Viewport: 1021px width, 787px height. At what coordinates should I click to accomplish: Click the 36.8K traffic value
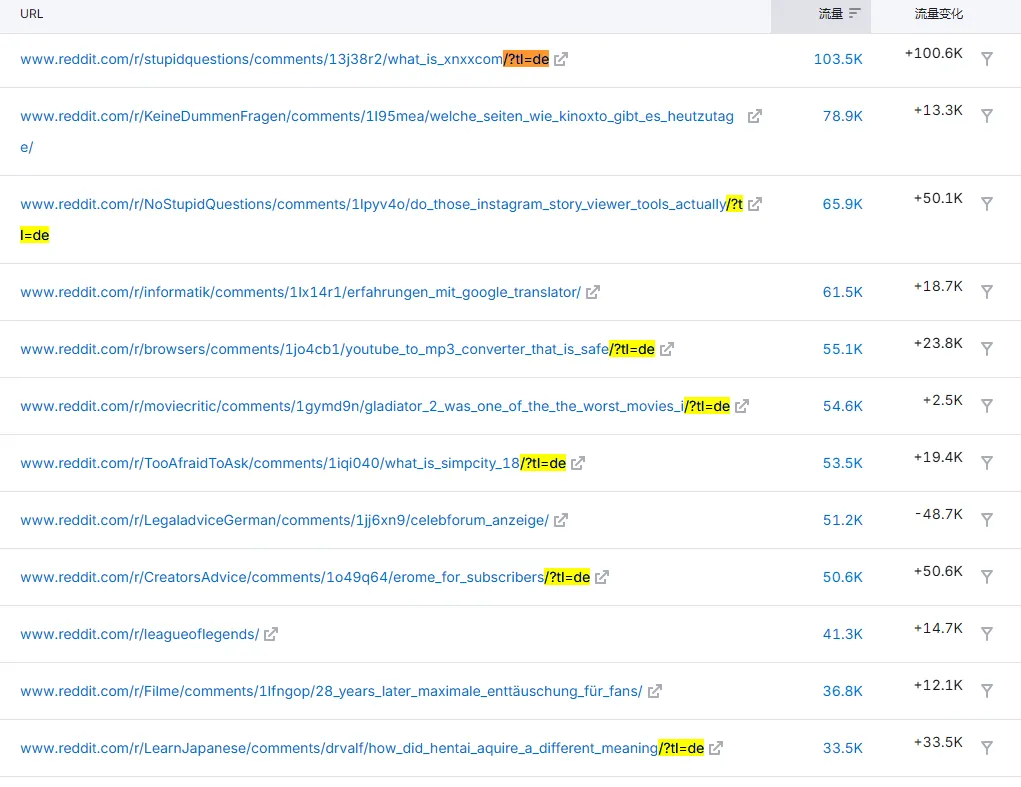843,691
